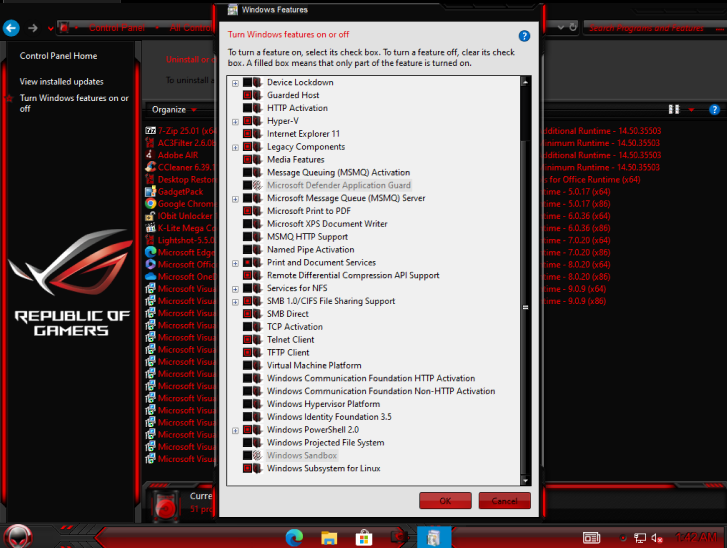Click Turn Windows features on or off link
The height and width of the screenshot is (548, 727).
pyautogui.click(x=74, y=103)
